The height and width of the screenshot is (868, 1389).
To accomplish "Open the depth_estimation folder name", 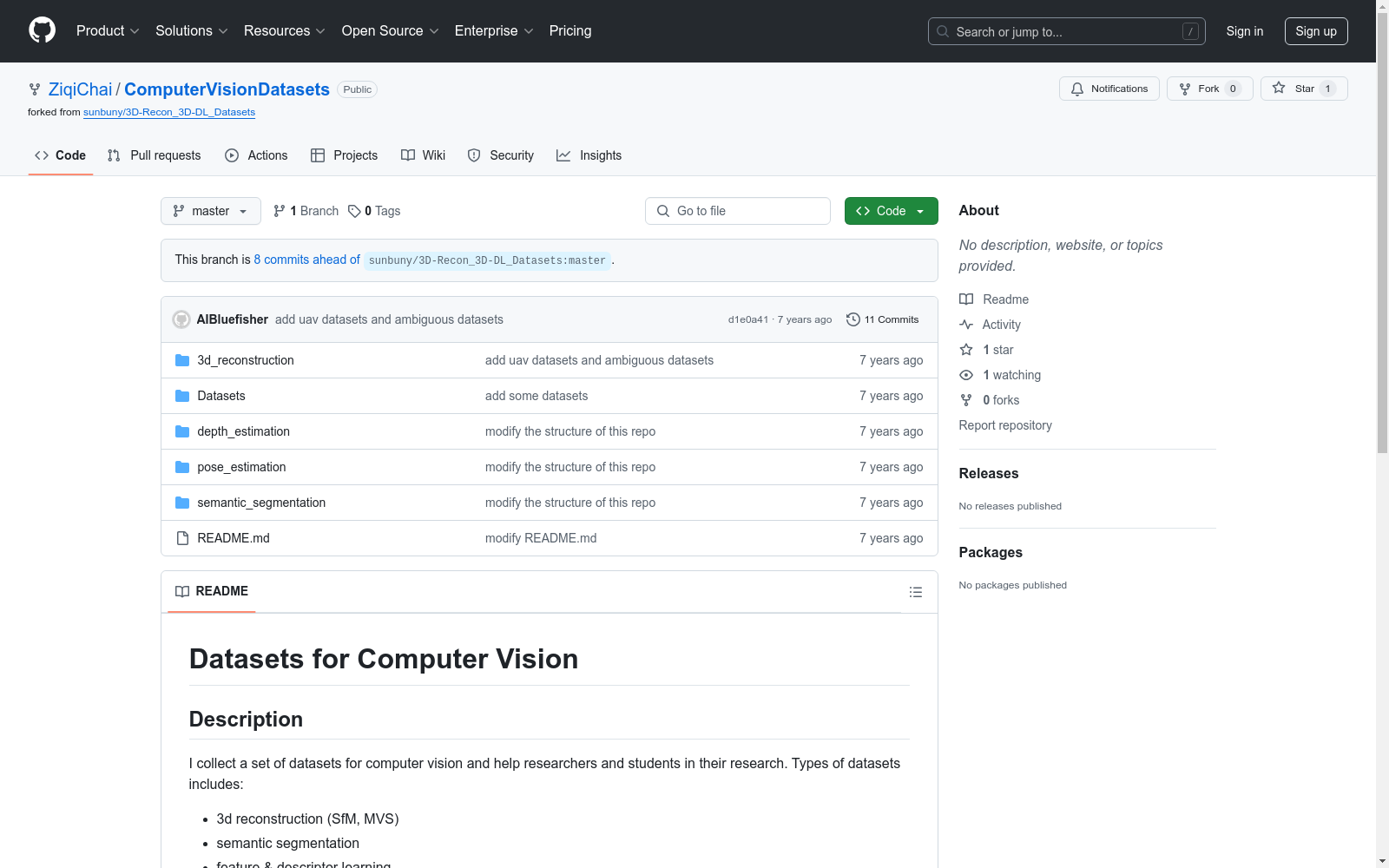I will point(243,431).
